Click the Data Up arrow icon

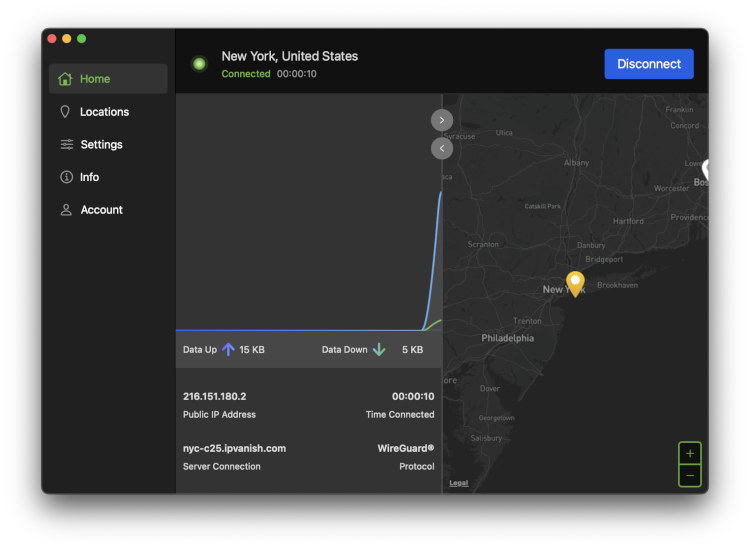tap(228, 350)
